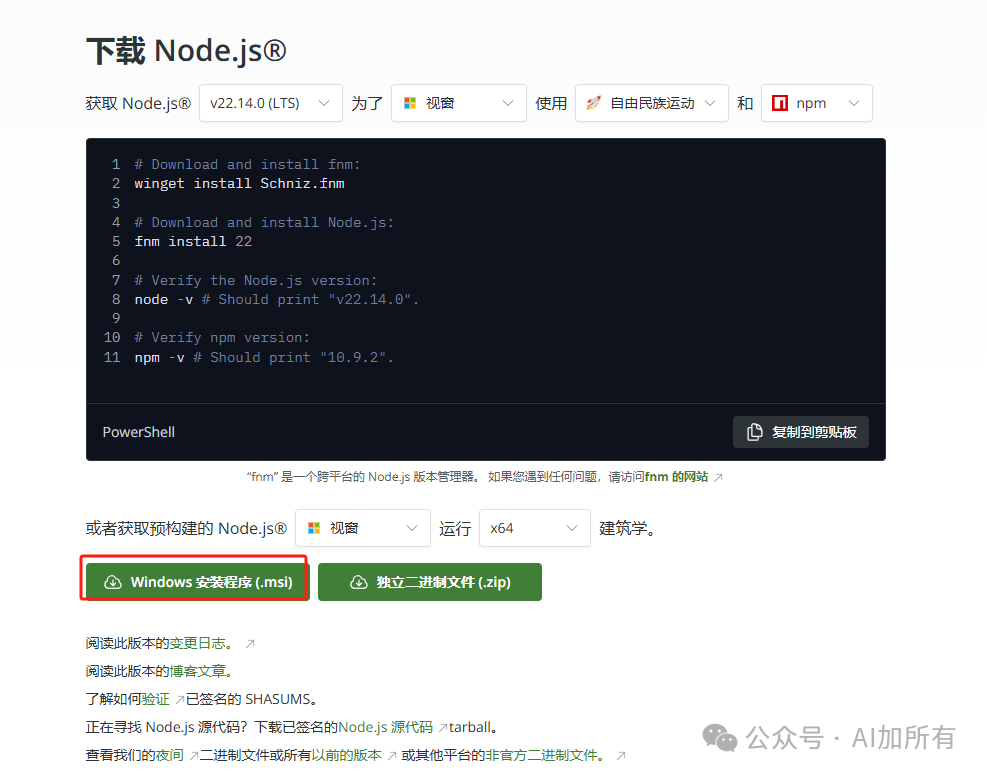The image size is (987, 776).
Task: Download the 独立二进制文件 (.zip)
Action: (x=430, y=582)
